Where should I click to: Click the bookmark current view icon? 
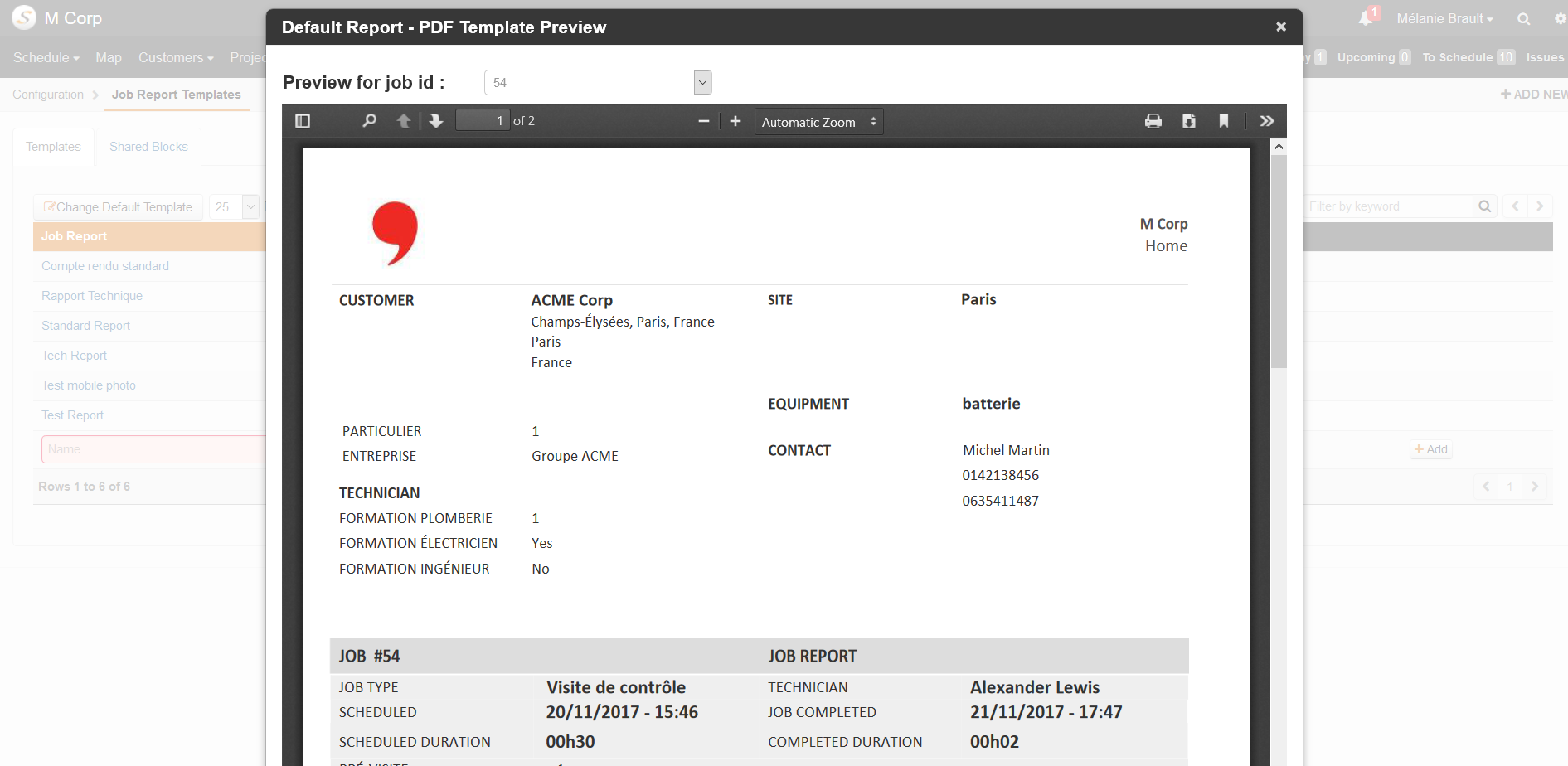coord(1224,121)
